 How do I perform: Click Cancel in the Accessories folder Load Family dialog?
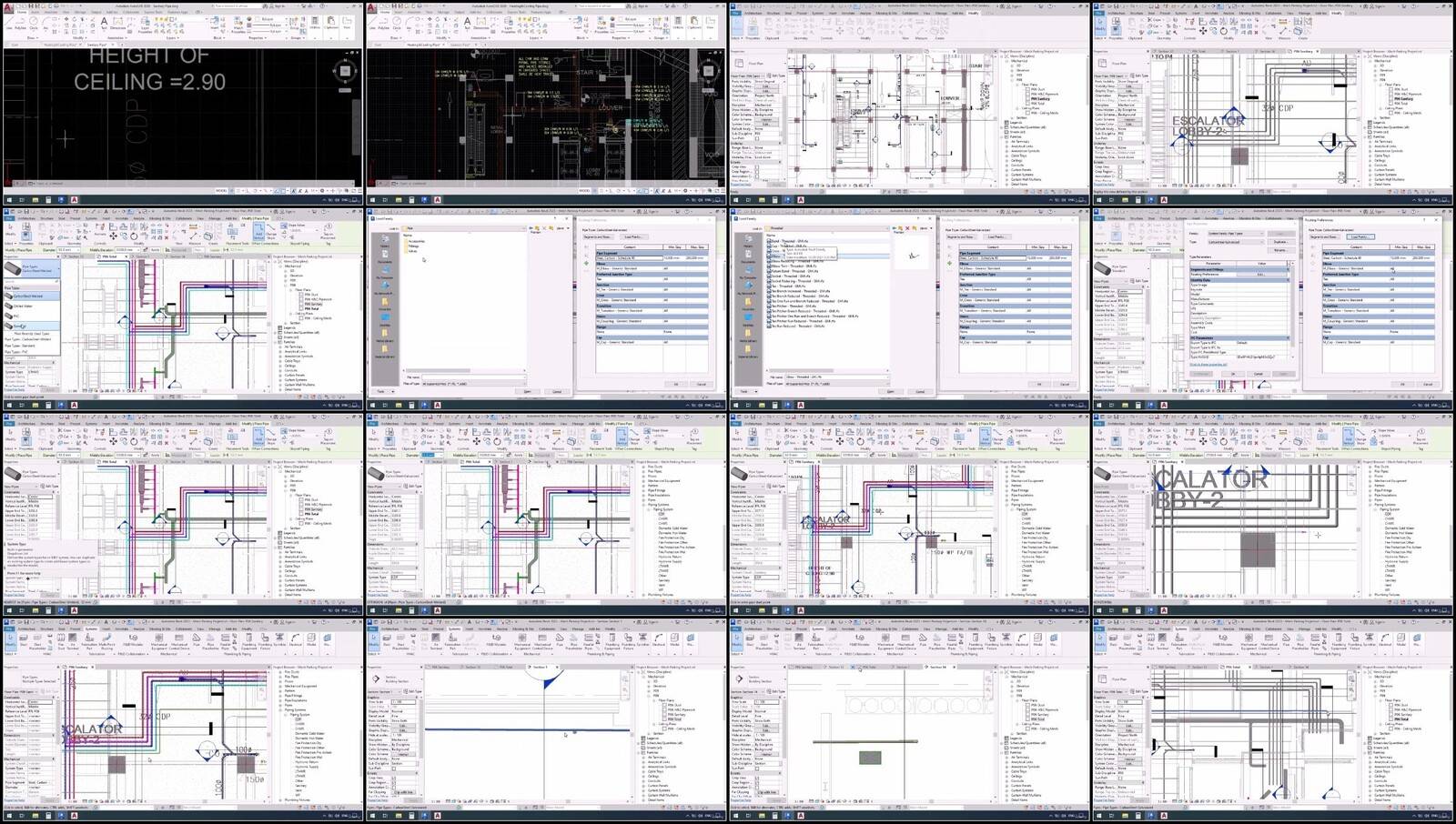[557, 392]
